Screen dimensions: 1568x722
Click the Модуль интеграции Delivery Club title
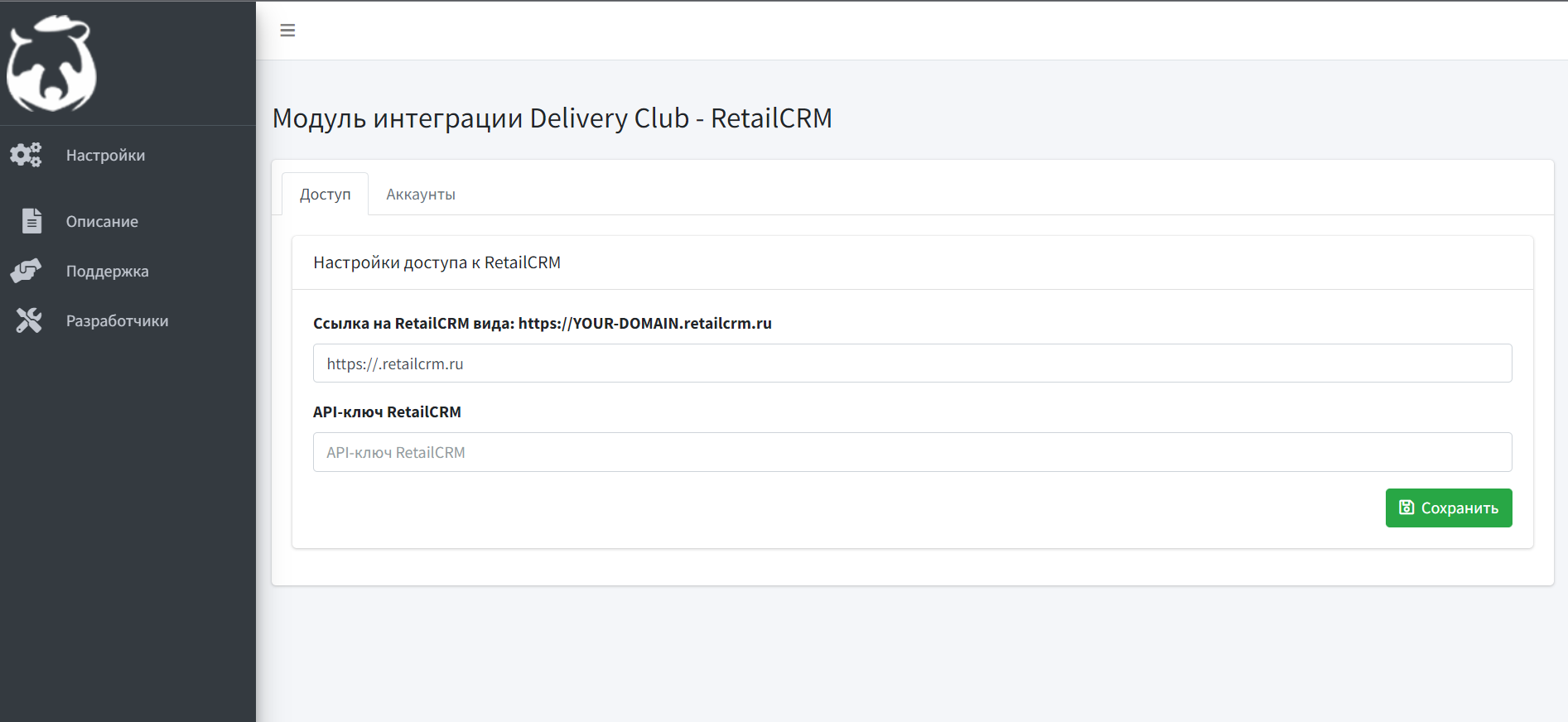552,118
